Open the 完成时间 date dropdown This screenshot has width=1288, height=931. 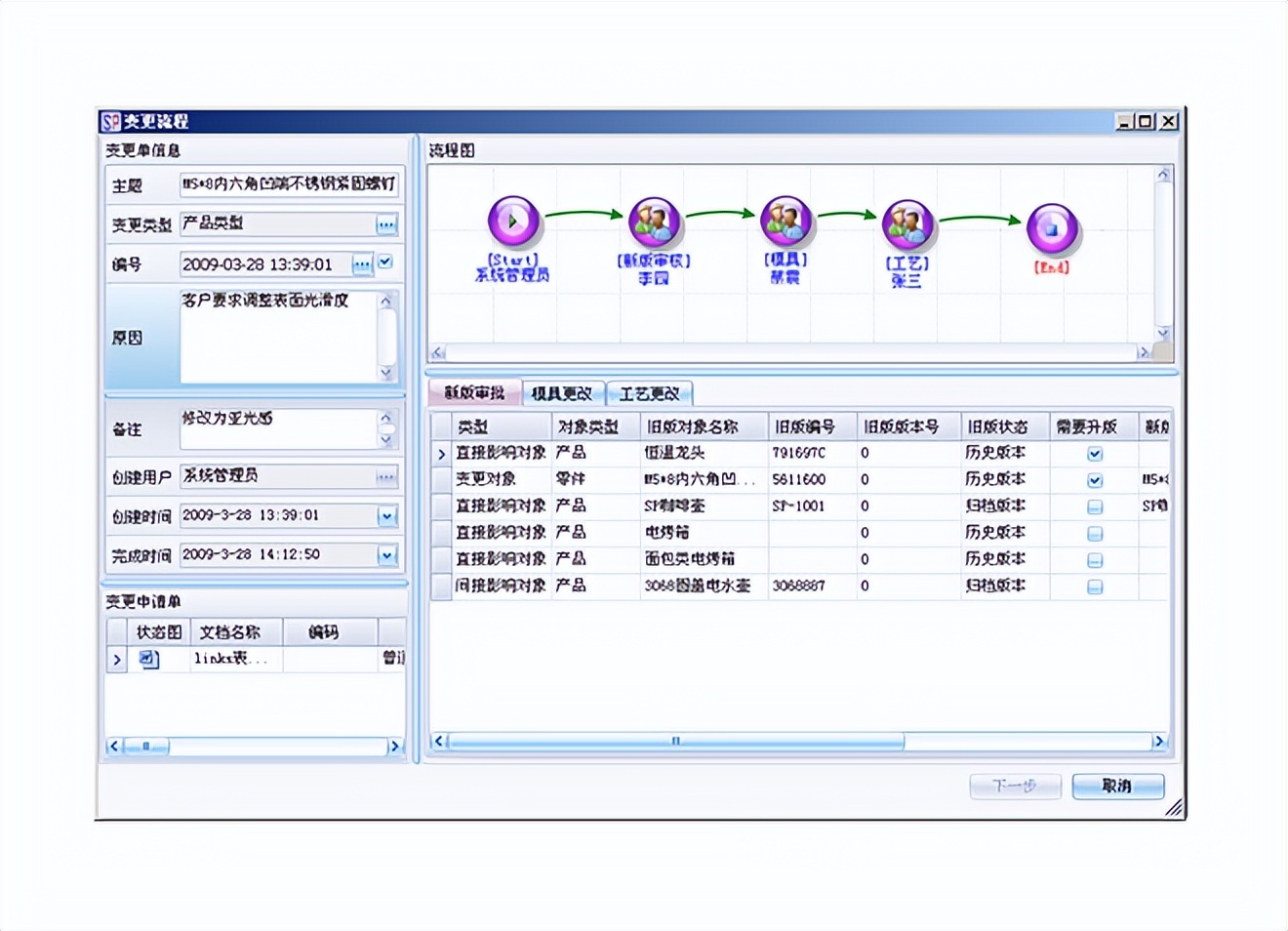388,554
